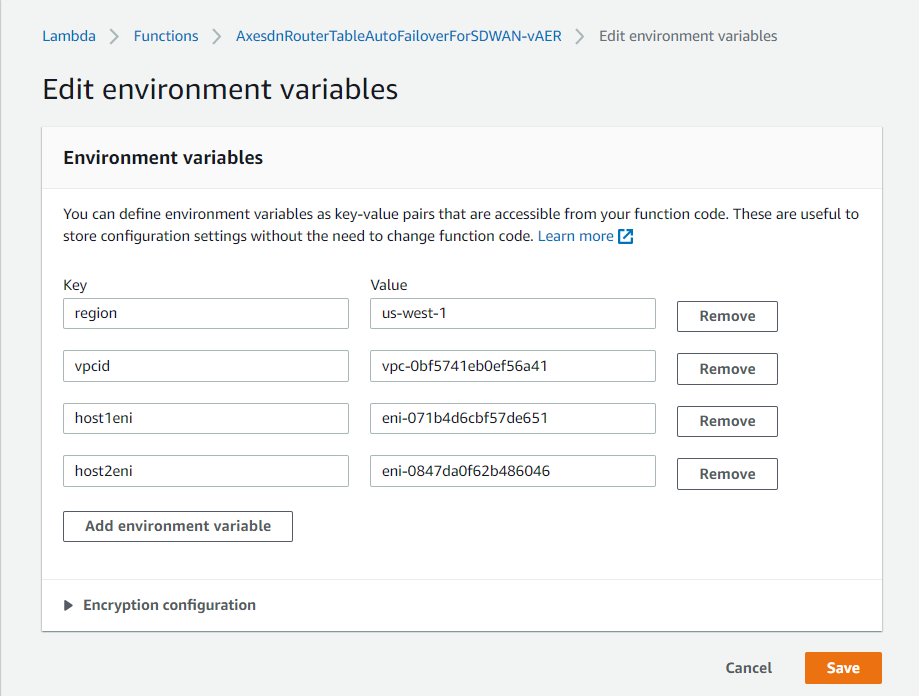
Task: Open the Lambda breadcrumb link
Action: 69,36
